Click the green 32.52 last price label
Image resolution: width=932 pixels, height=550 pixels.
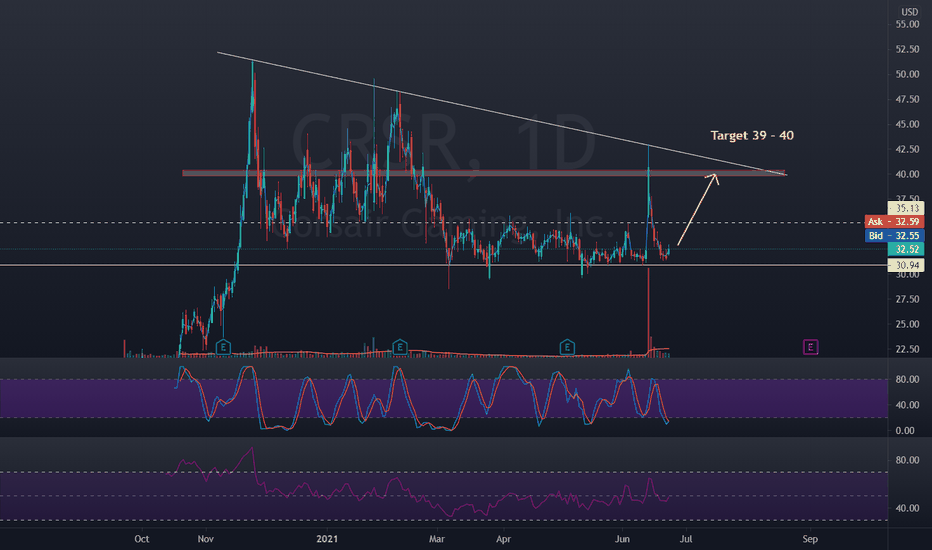(x=906, y=249)
